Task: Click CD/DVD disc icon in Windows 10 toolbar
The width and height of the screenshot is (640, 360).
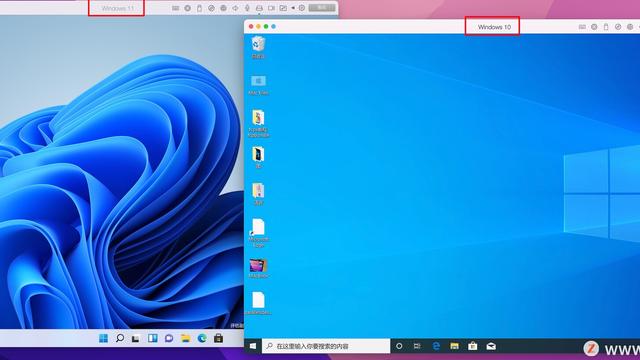Action: click(x=594, y=27)
